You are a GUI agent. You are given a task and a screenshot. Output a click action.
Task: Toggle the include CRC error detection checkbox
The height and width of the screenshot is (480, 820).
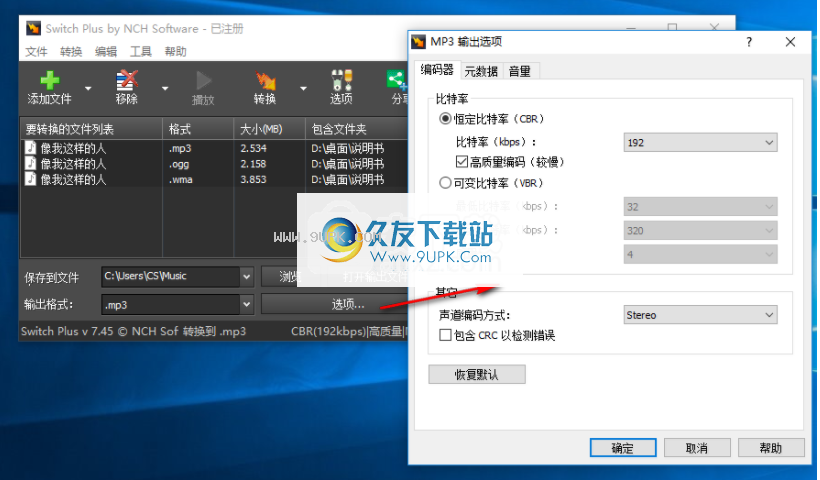coord(445,335)
